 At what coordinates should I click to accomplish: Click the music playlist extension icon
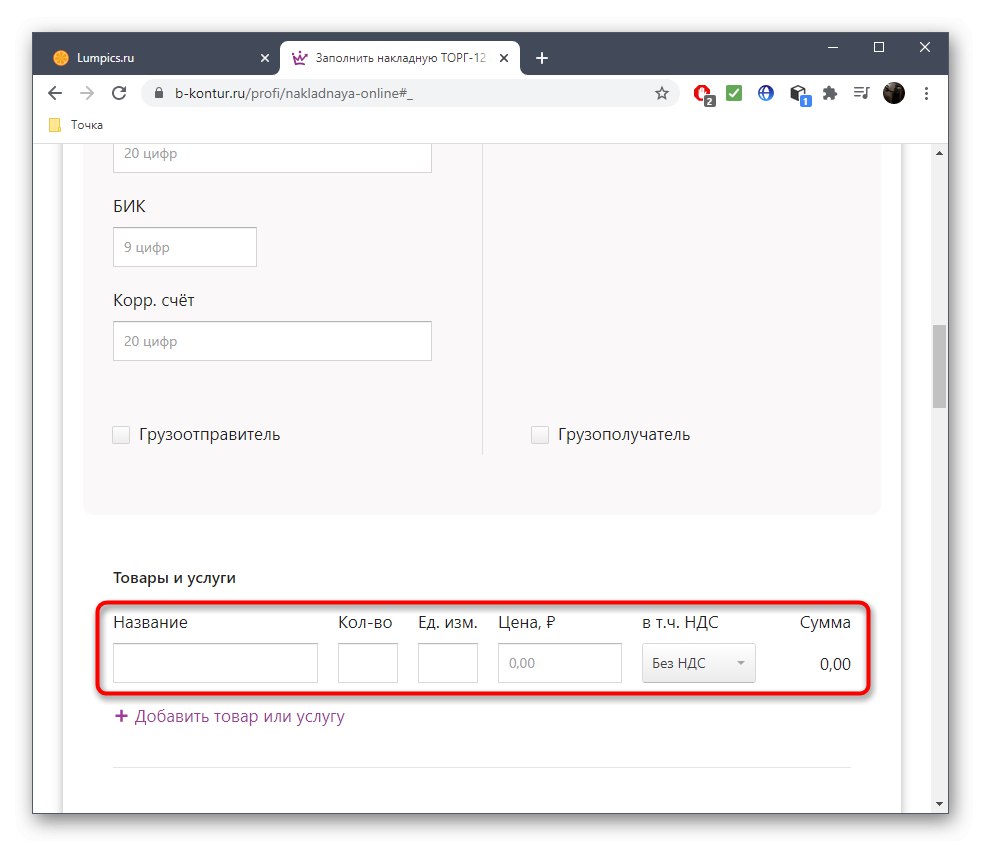click(861, 93)
